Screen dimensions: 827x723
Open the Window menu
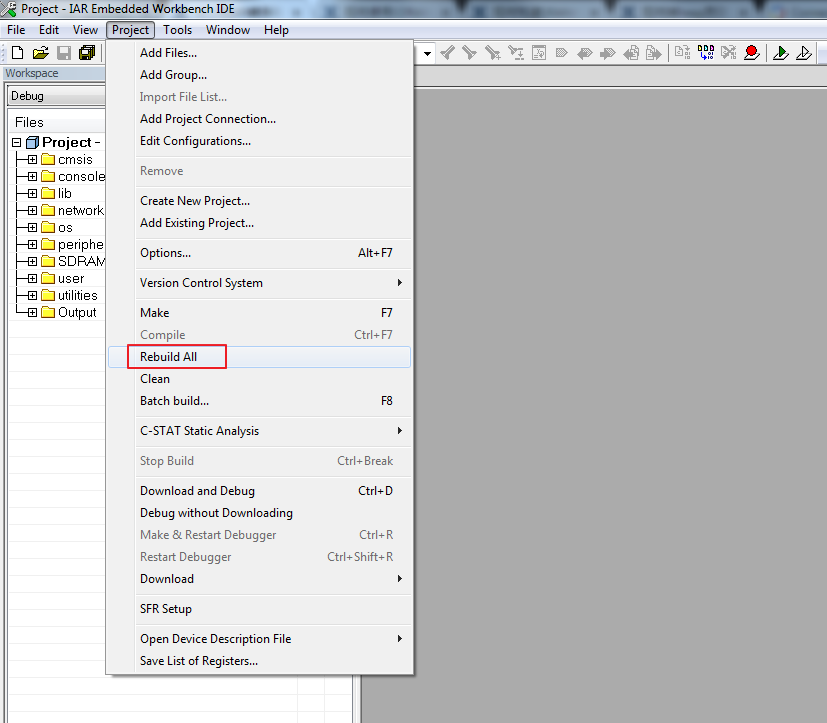pos(228,30)
